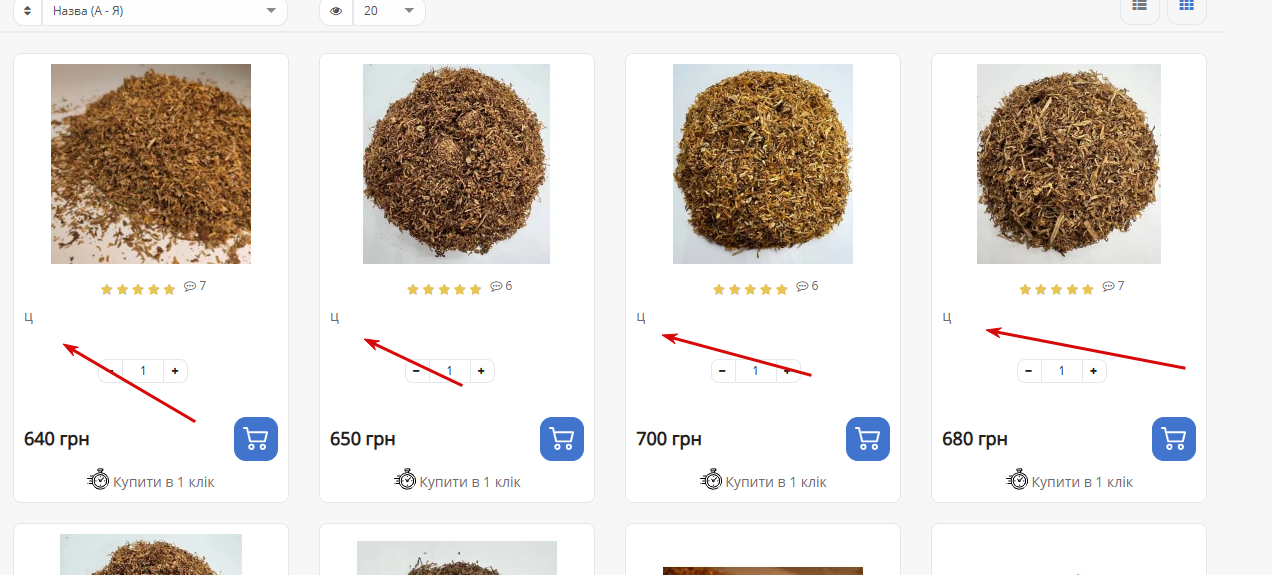Buy the 650 грн product in 1 click

pyautogui.click(x=457, y=481)
